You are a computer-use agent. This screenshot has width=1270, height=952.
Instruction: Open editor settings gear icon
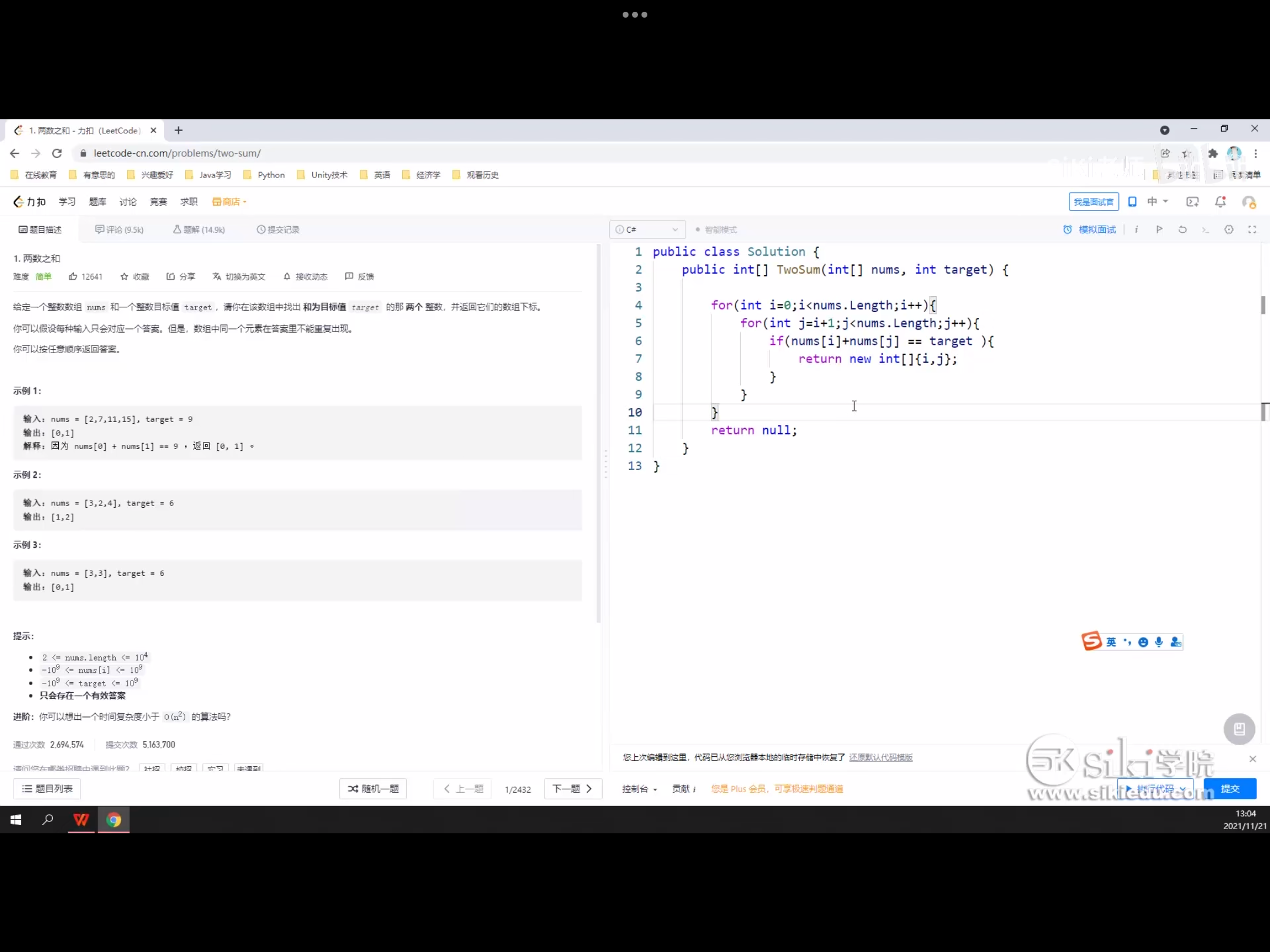point(1229,229)
